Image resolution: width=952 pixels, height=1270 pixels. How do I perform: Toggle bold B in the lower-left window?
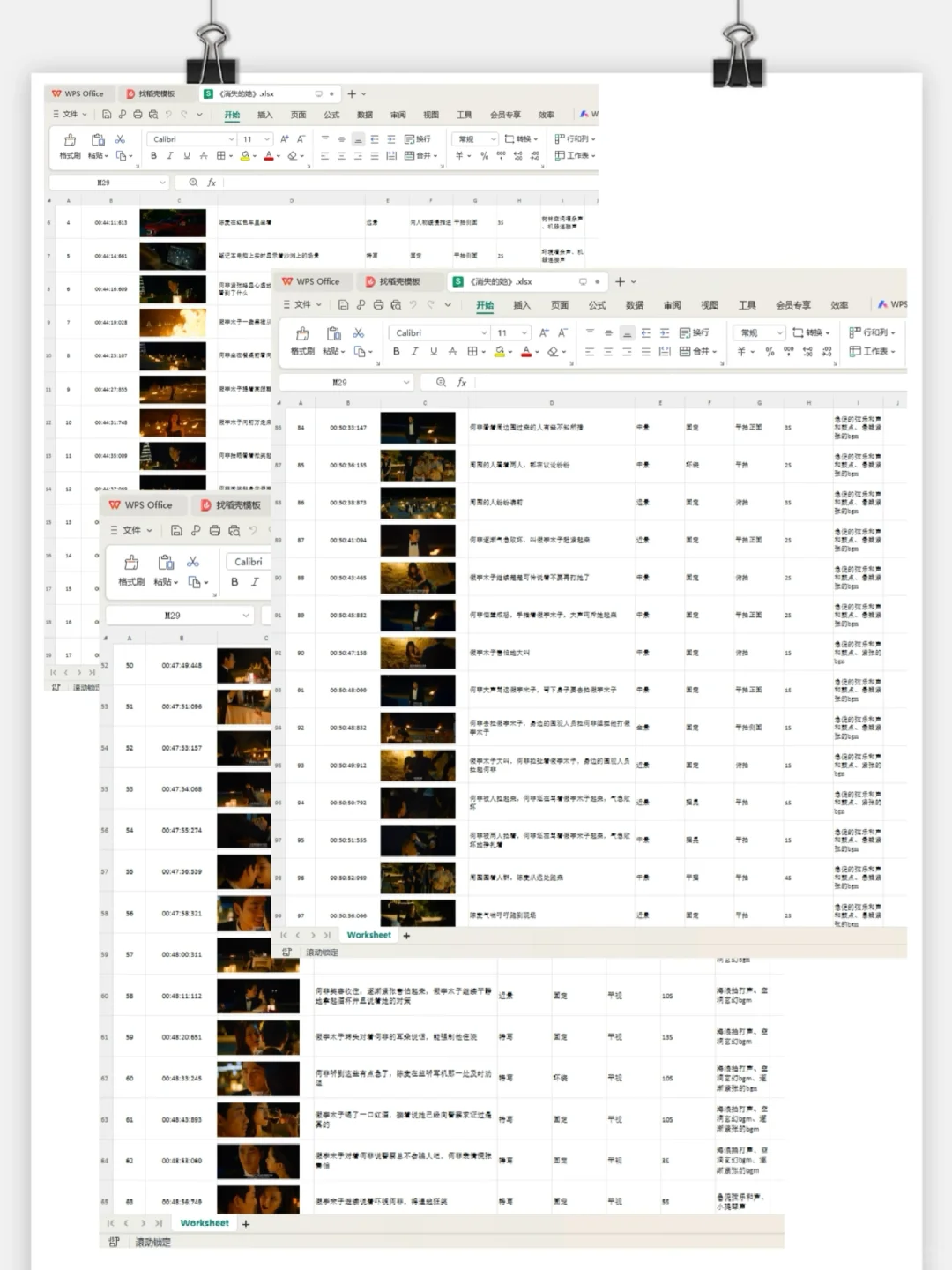(x=234, y=582)
